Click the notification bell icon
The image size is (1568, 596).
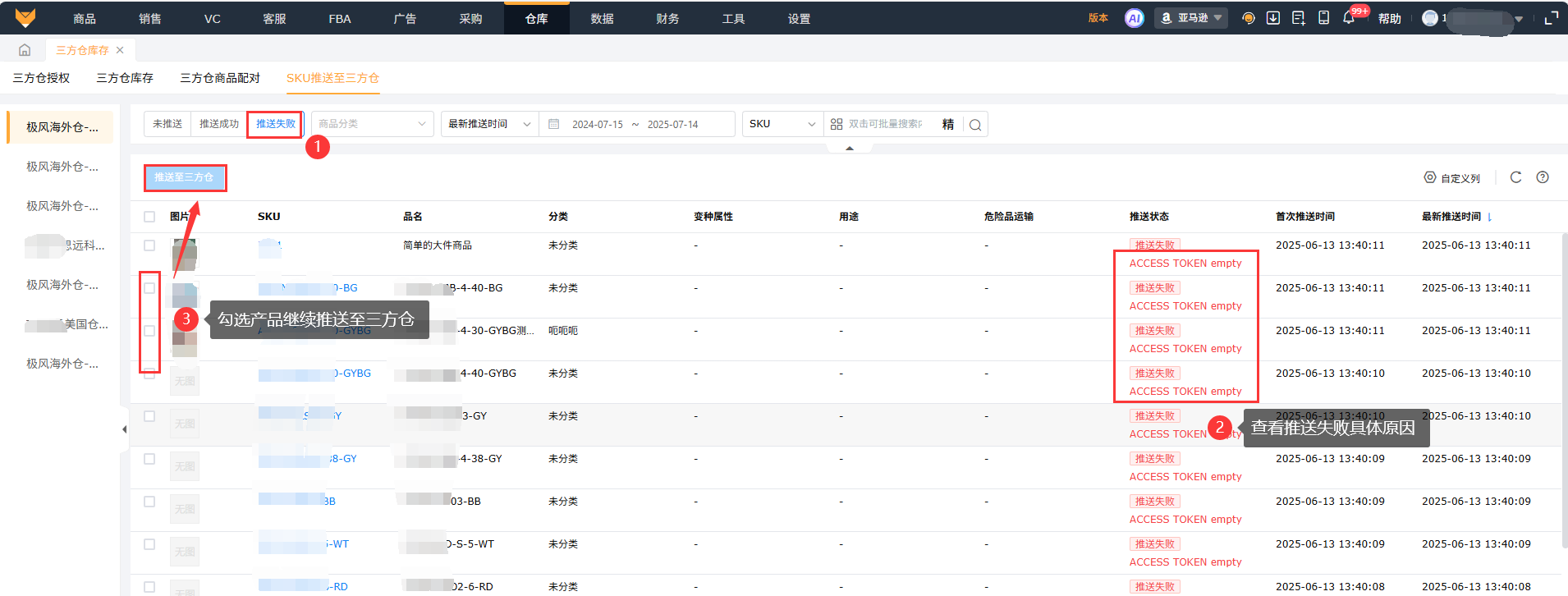coord(1348,18)
